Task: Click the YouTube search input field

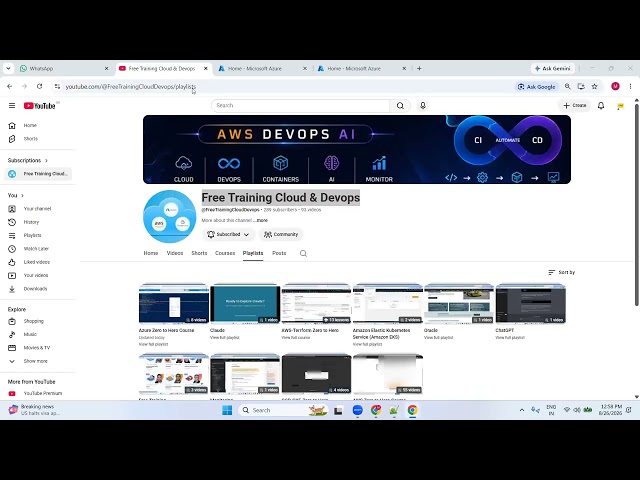Action: [300, 106]
